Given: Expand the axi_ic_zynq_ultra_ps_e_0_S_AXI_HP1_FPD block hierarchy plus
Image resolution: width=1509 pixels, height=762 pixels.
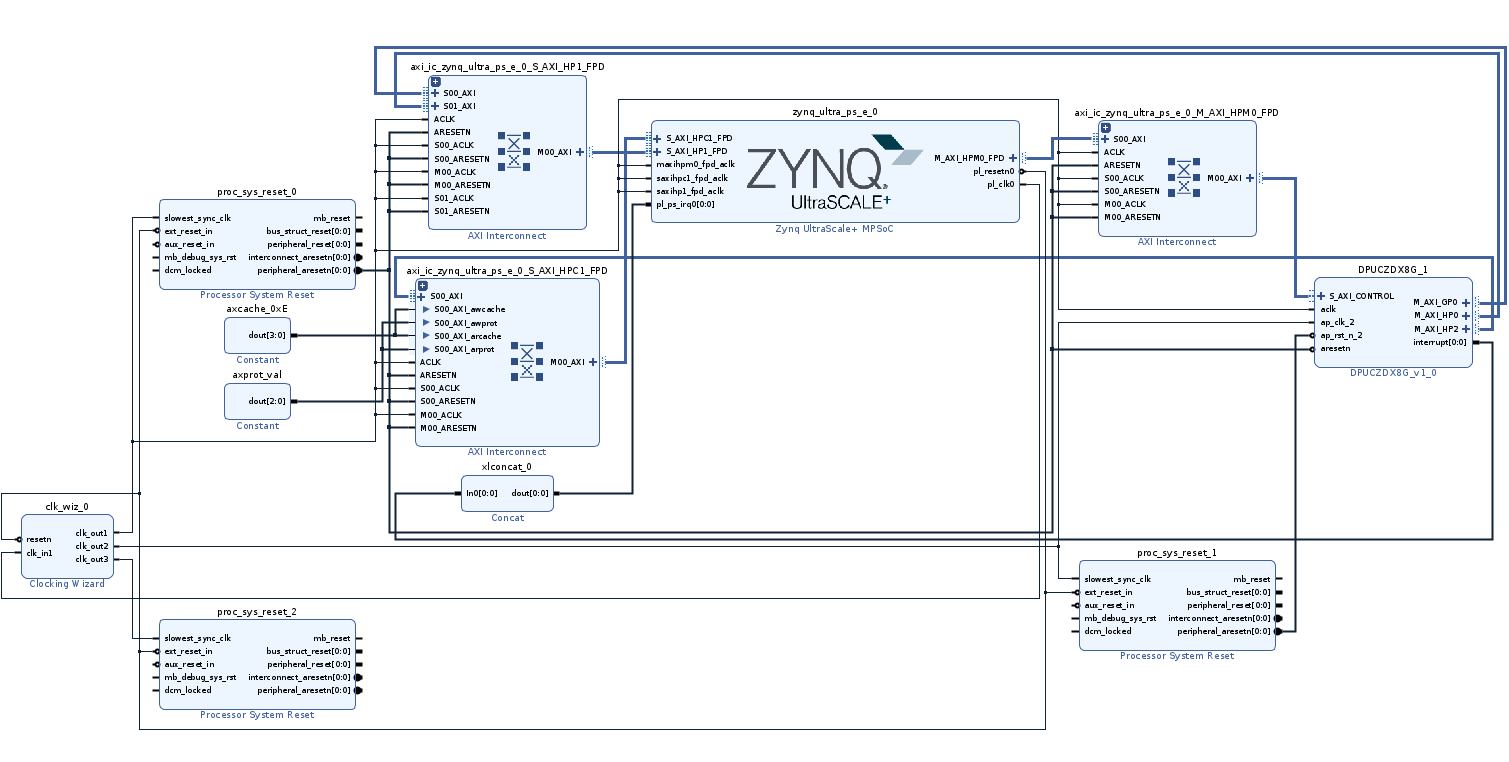Looking at the screenshot, I should [x=435, y=82].
